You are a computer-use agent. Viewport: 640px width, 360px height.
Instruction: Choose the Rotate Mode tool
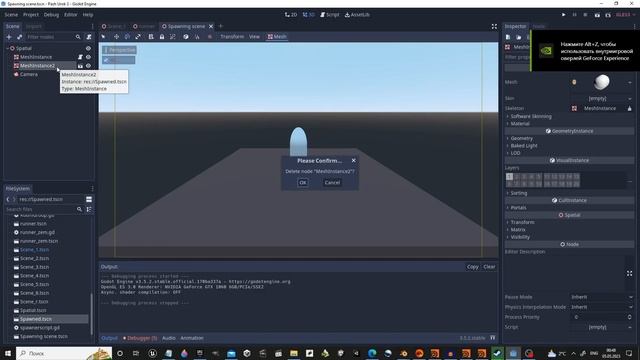(127, 37)
